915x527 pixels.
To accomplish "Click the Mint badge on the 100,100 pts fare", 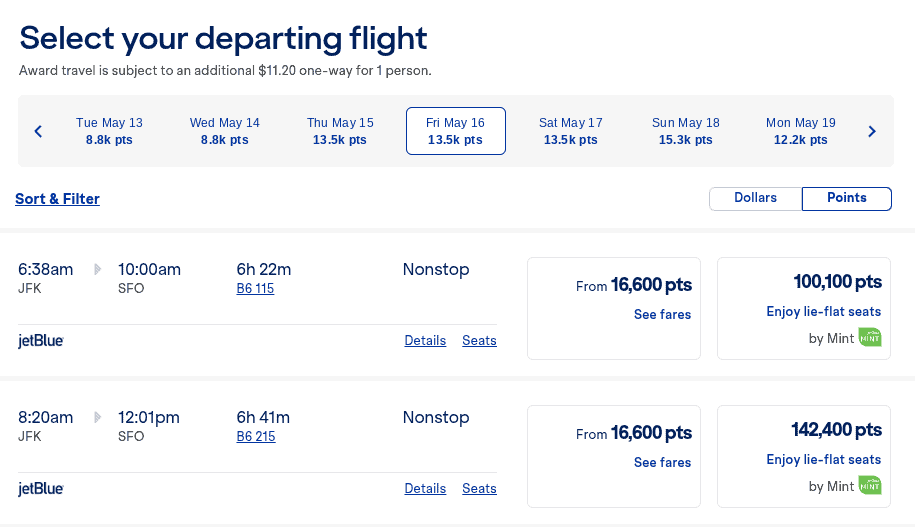I will point(870,338).
